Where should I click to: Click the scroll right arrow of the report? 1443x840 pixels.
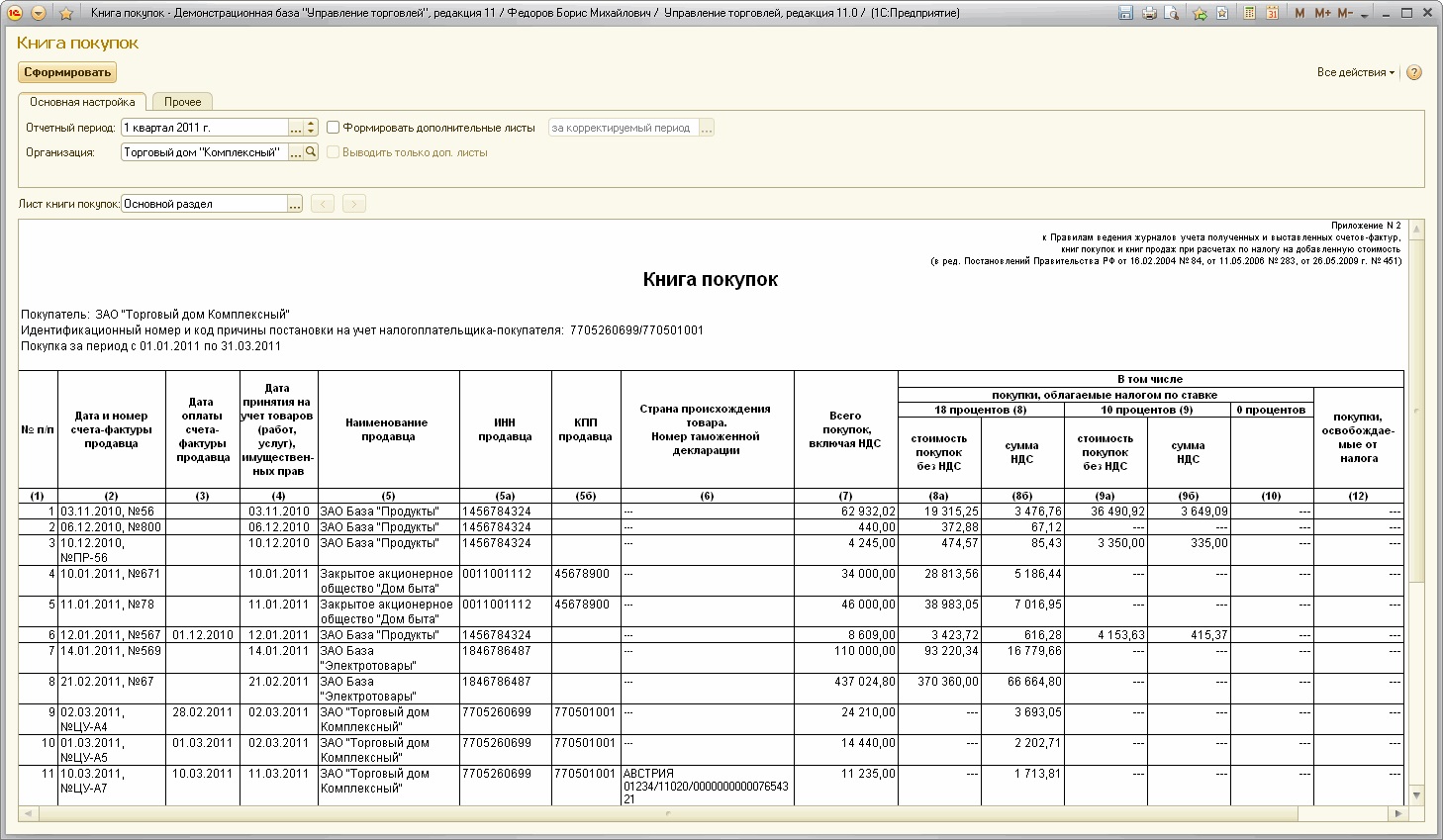point(1398,813)
